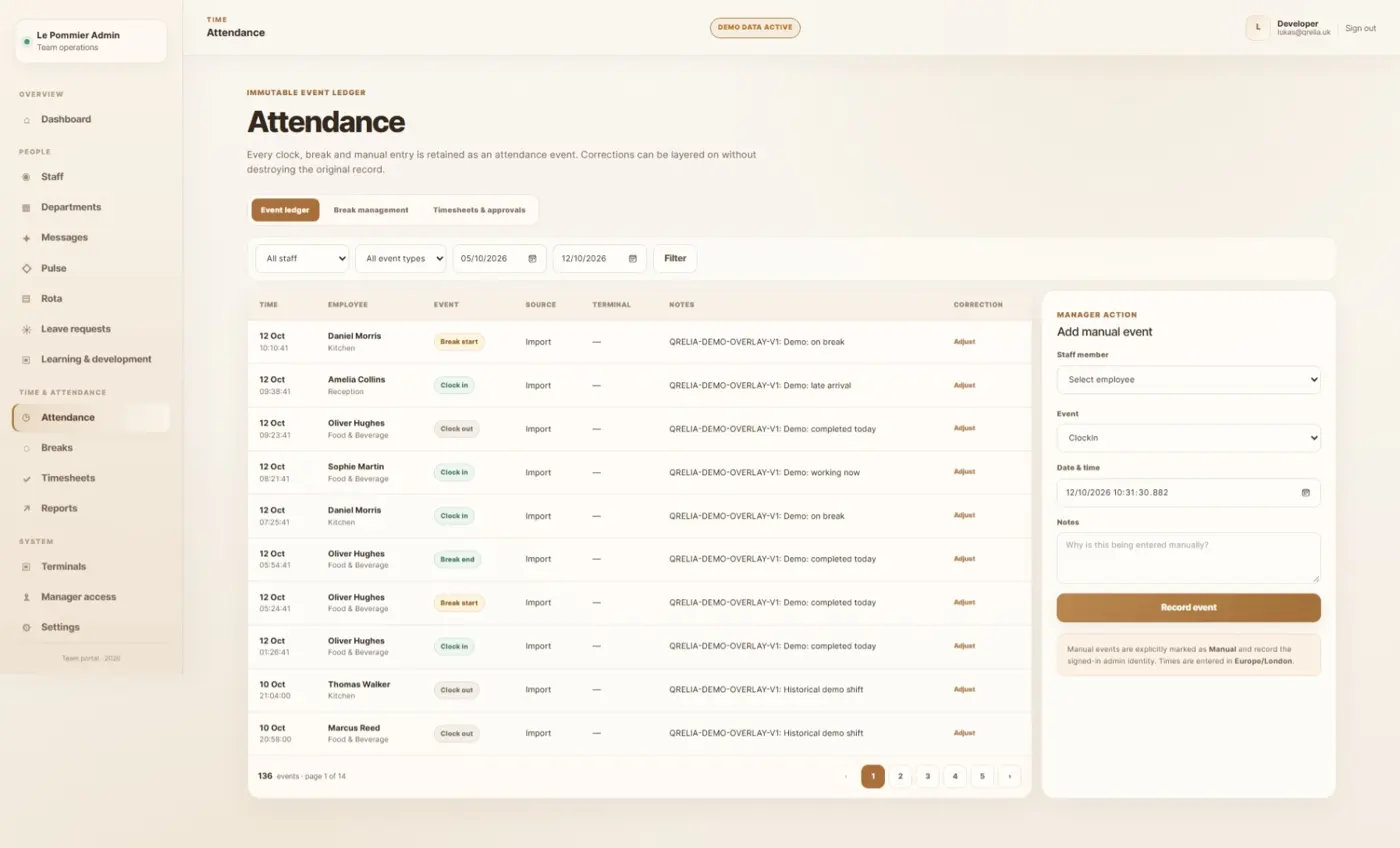Viewport: 1400px width, 848px height.
Task: Click the Terminals sidebar icon
Action: coord(26,567)
